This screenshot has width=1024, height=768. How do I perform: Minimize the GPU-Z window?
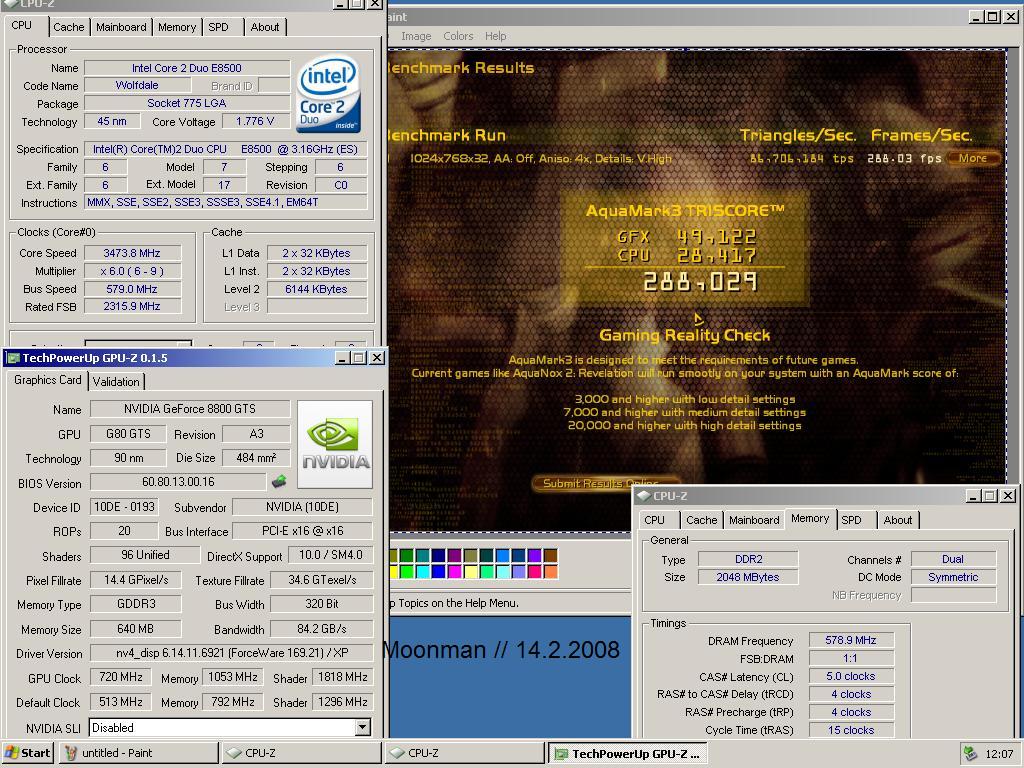pyautogui.click(x=342, y=358)
